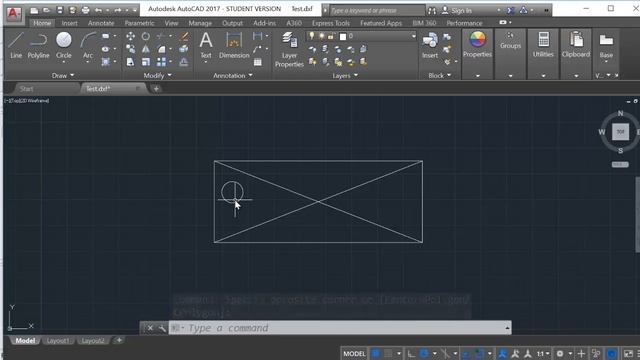Click the keyword search field in title bar

tap(377, 10)
